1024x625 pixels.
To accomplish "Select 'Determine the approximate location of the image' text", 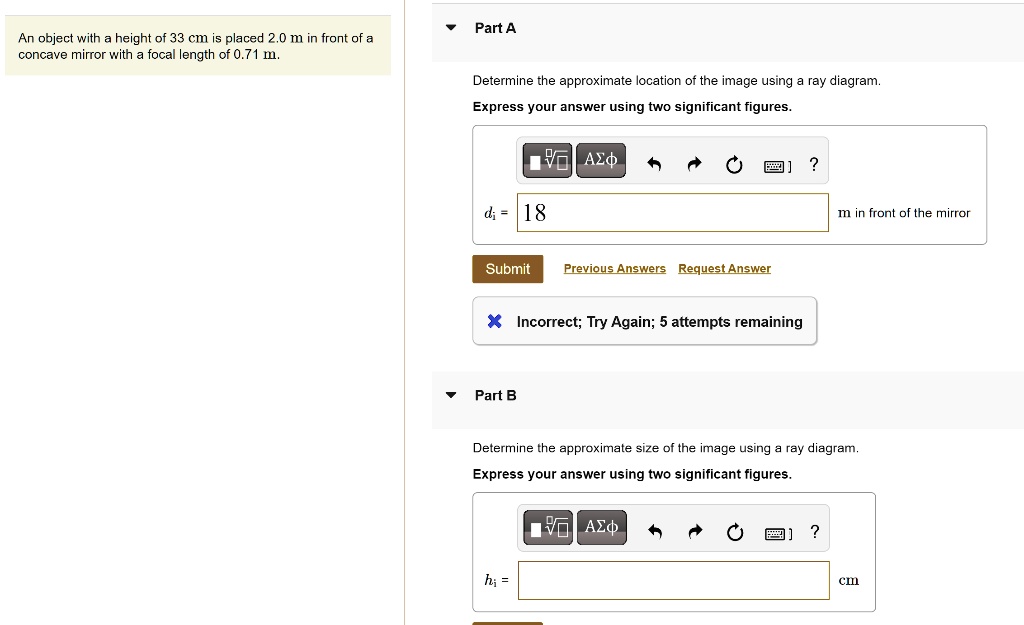I will pos(677,81).
